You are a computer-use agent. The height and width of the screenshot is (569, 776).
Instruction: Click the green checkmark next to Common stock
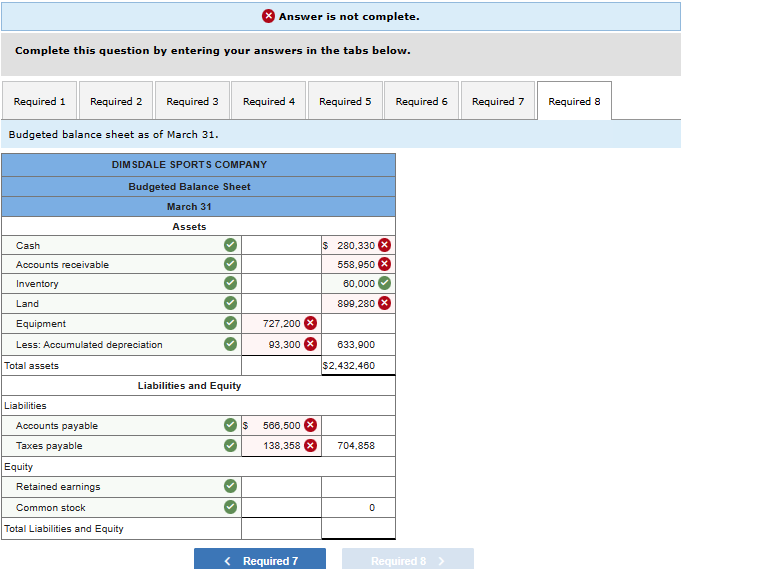tap(230, 507)
